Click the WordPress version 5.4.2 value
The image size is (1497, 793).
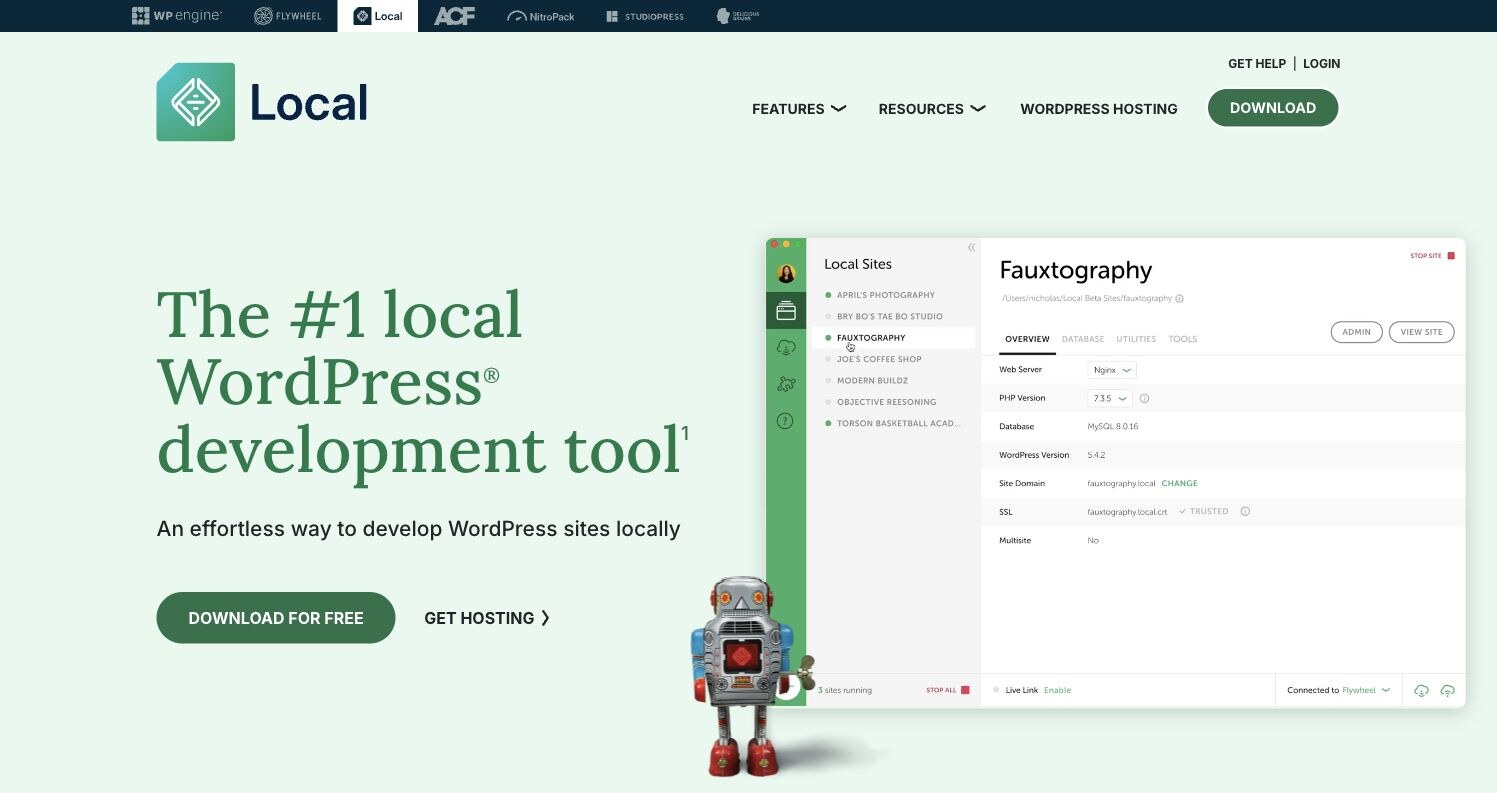click(x=1098, y=455)
